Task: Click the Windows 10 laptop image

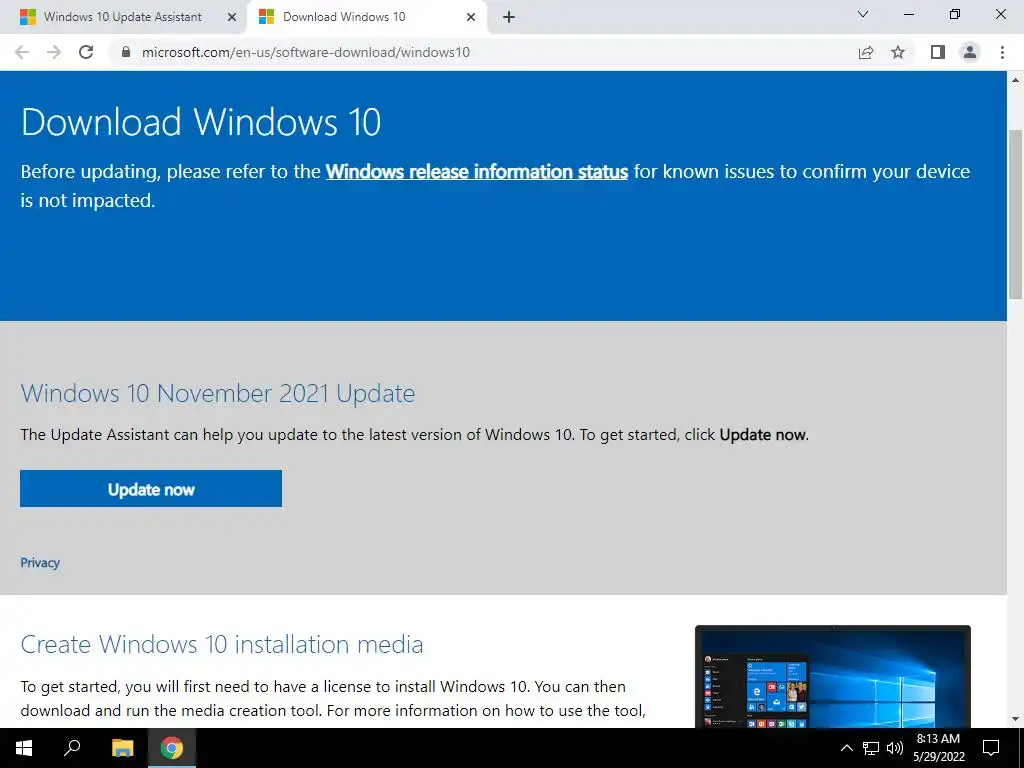Action: point(833,677)
